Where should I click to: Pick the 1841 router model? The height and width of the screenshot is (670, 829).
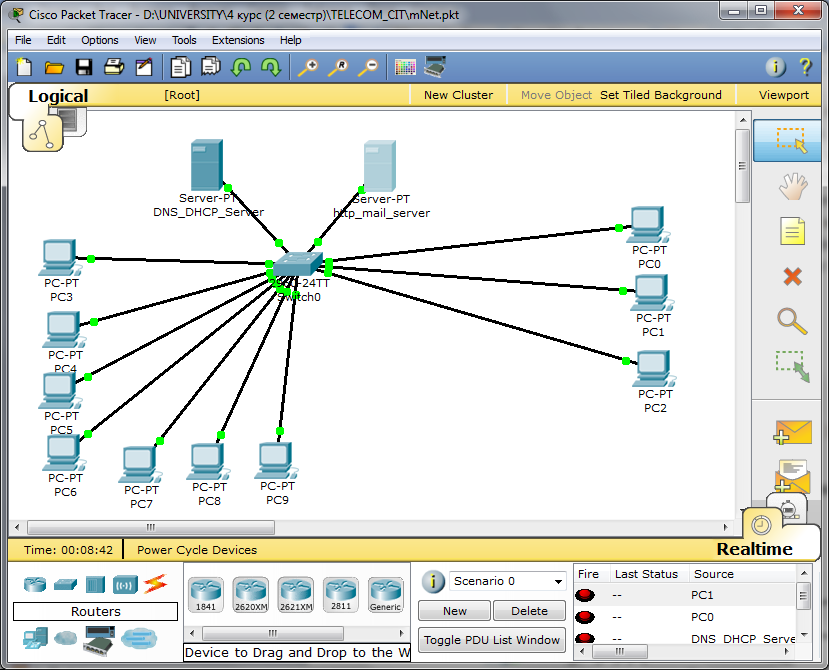click(x=206, y=595)
